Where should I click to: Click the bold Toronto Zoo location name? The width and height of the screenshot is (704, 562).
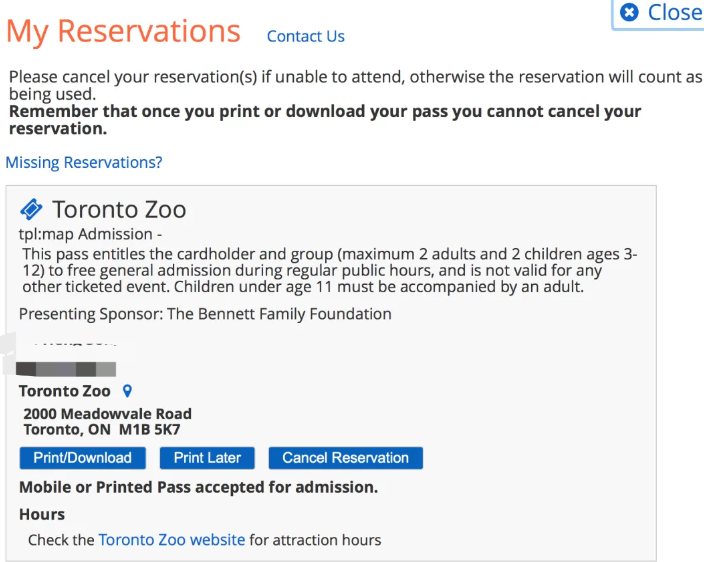click(65, 391)
